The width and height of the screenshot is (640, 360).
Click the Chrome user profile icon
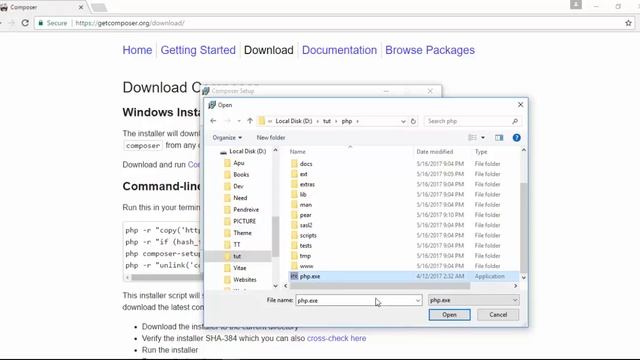pos(576,5)
